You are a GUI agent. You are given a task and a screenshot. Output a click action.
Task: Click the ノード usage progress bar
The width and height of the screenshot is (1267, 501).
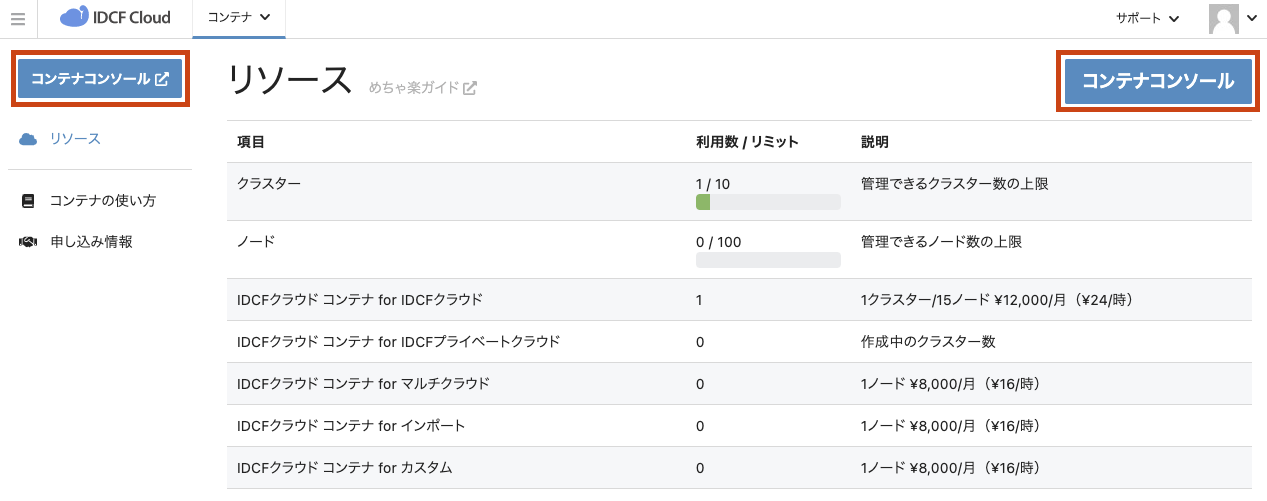click(767, 260)
